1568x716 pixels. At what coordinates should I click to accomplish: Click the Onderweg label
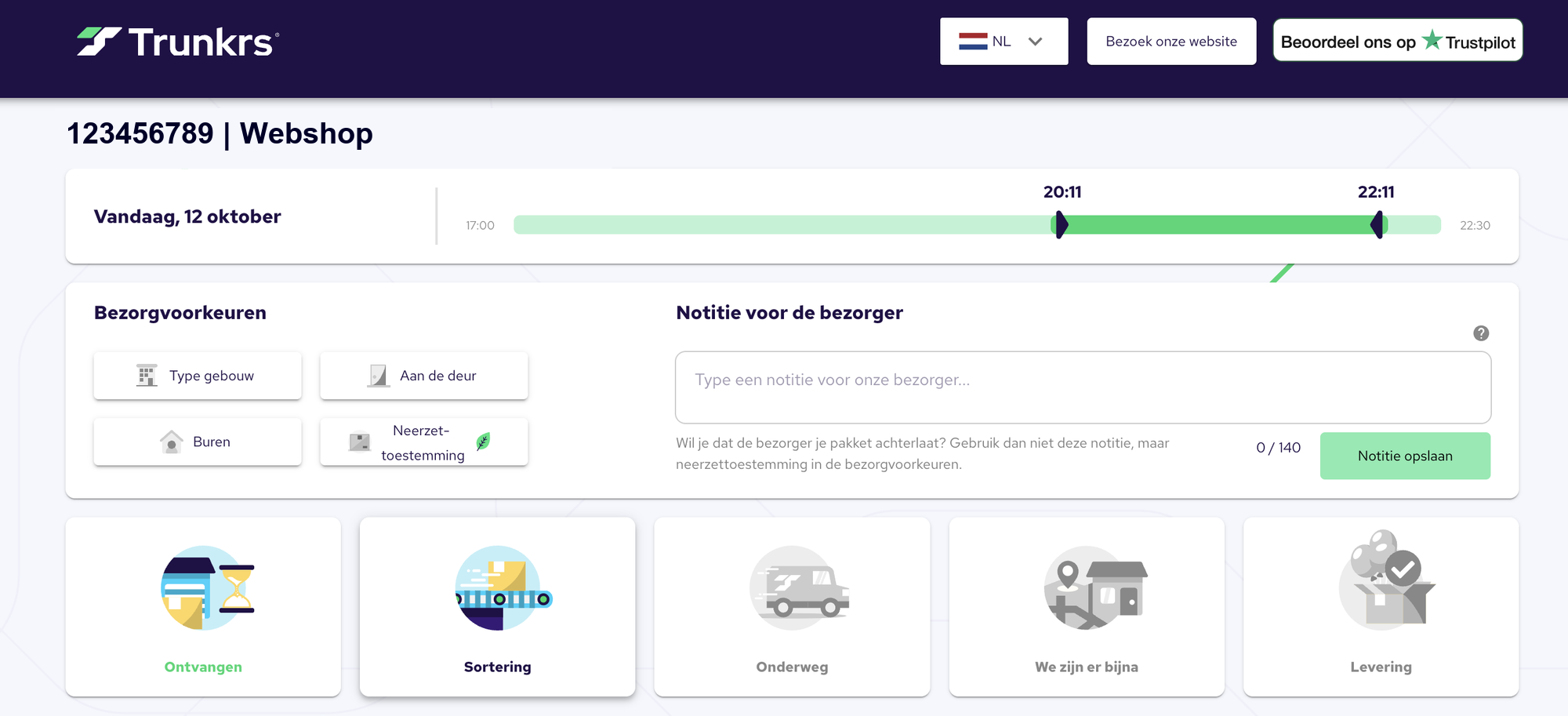792,667
